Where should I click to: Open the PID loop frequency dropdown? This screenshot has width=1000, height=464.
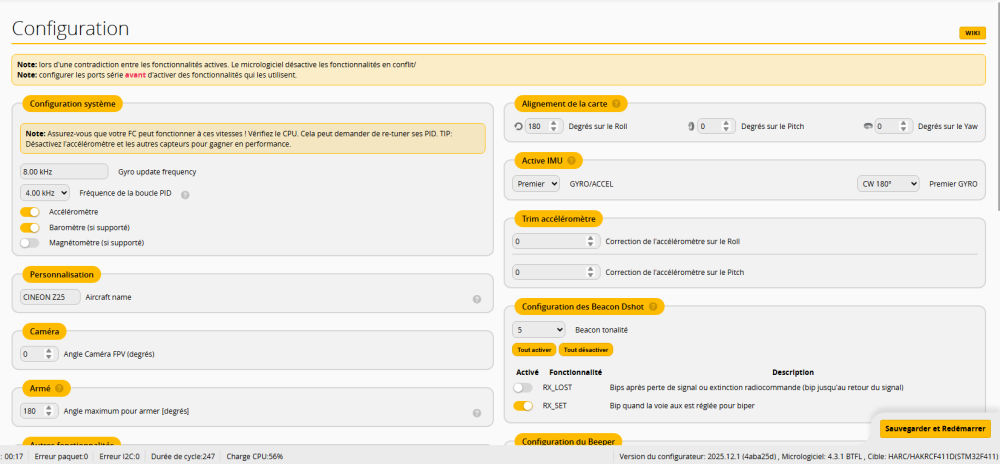(x=45, y=192)
